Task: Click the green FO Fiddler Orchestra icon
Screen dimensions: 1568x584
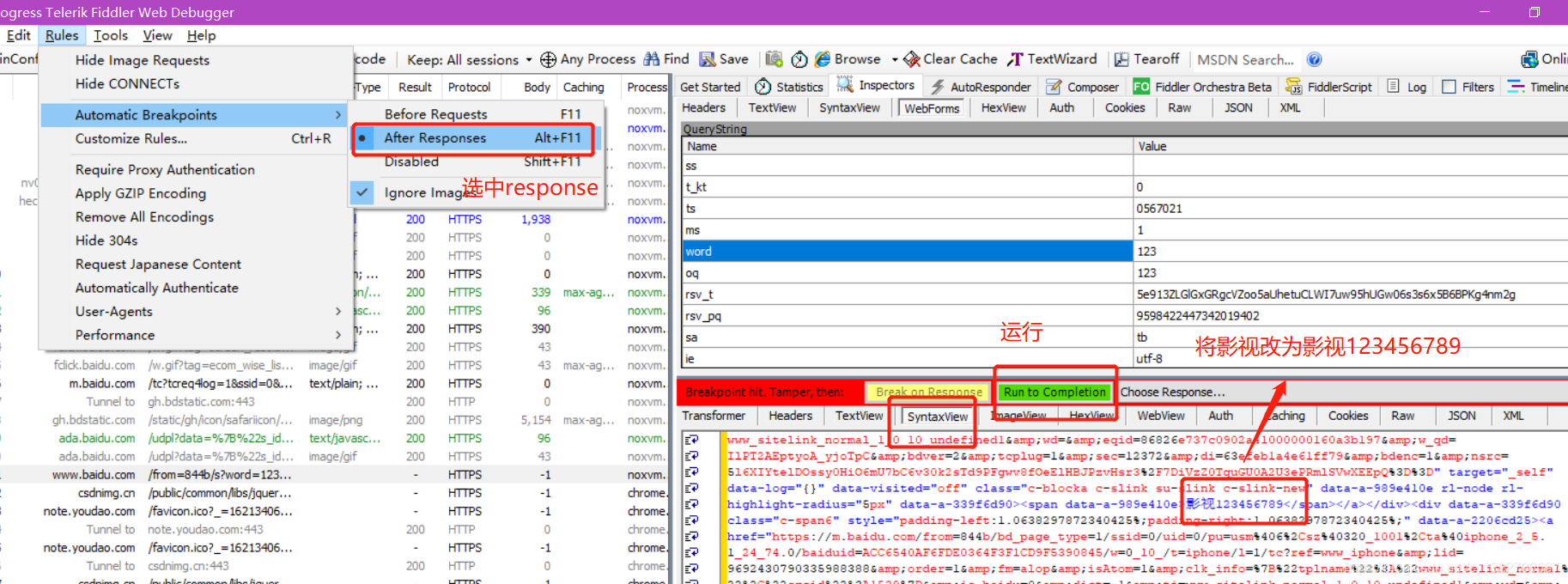Action: (x=1141, y=87)
